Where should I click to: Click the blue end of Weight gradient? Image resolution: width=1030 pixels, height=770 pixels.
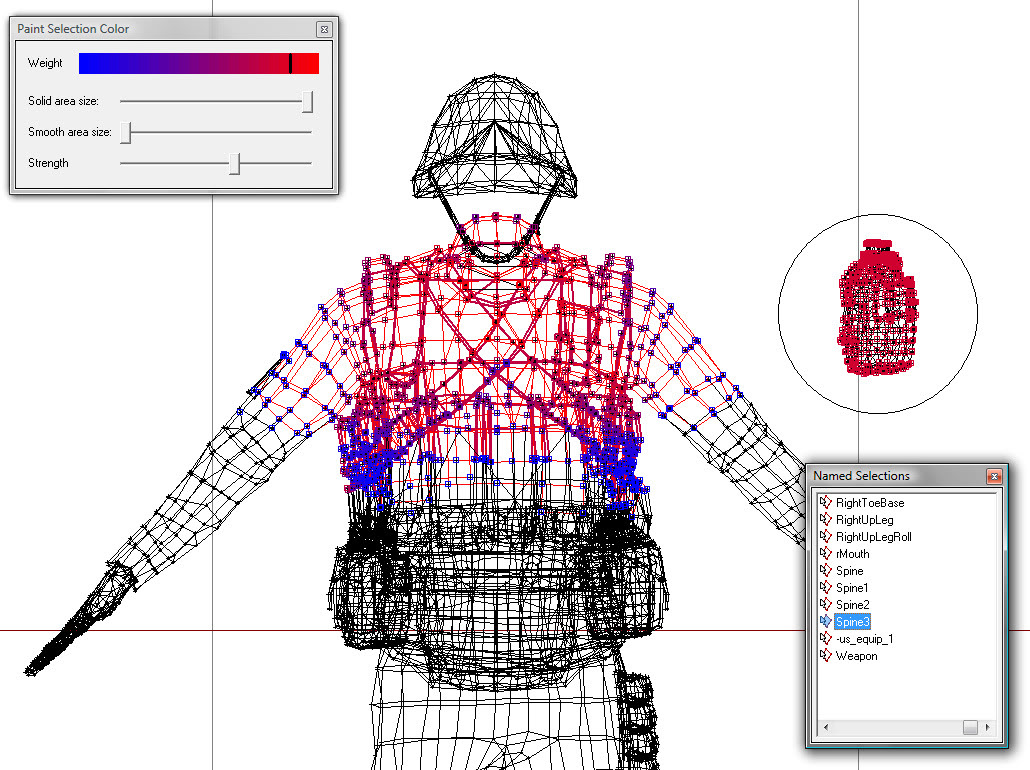point(90,63)
